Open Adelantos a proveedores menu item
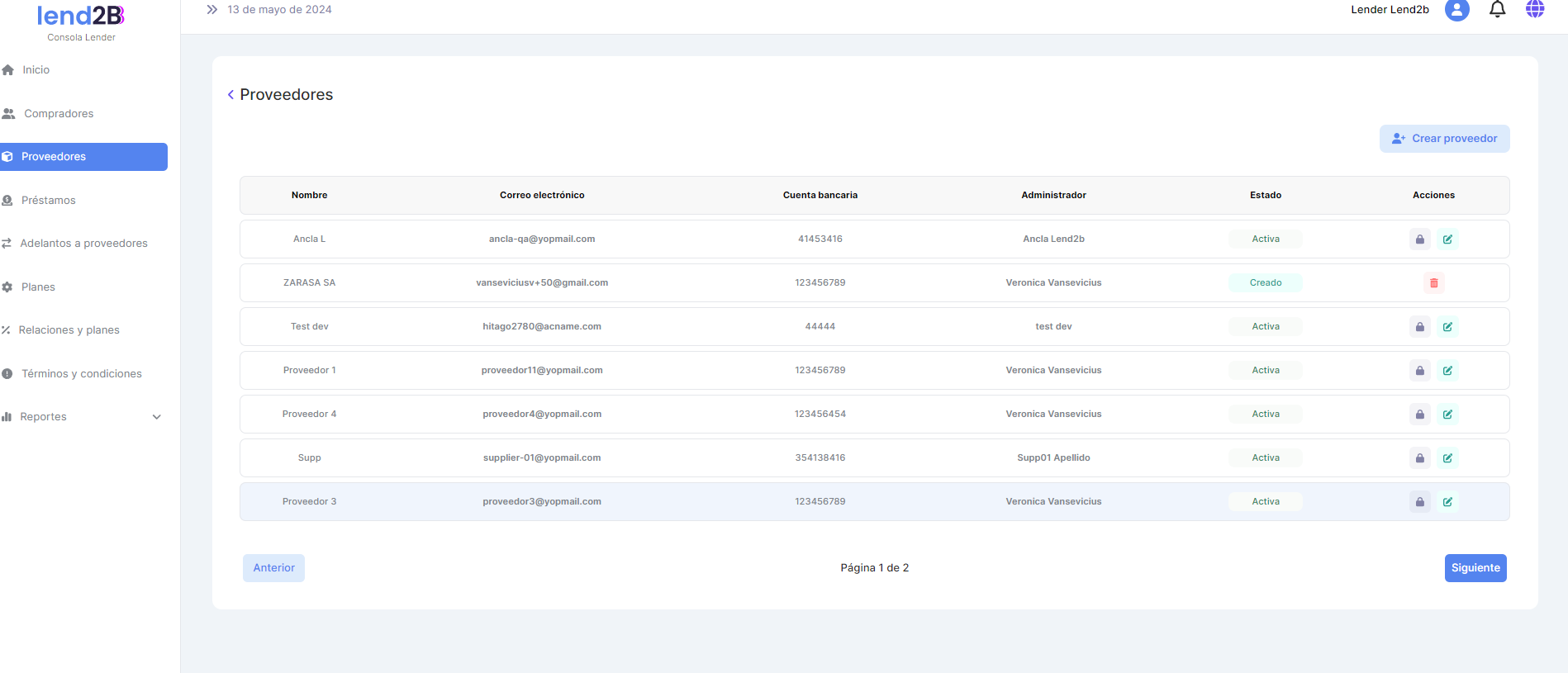 tap(83, 244)
